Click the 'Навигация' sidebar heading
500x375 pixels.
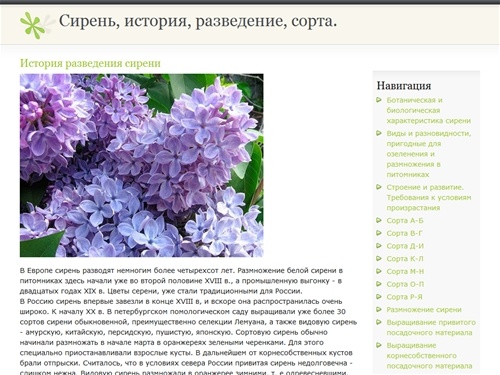tap(404, 86)
